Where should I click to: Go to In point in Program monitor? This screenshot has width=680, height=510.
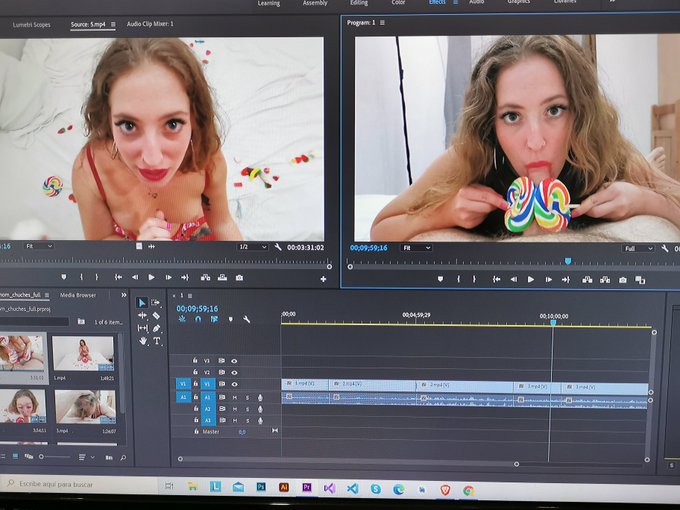(x=497, y=280)
